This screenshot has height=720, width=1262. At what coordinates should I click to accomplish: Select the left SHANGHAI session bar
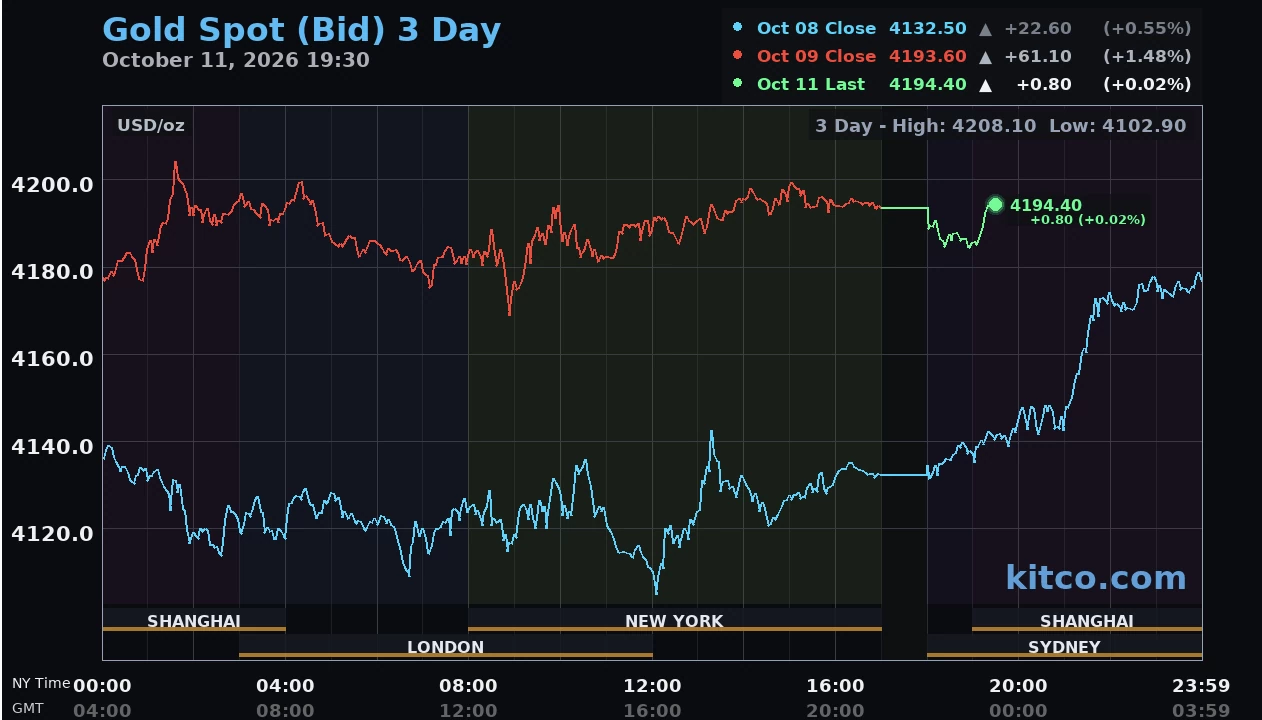click(x=194, y=620)
